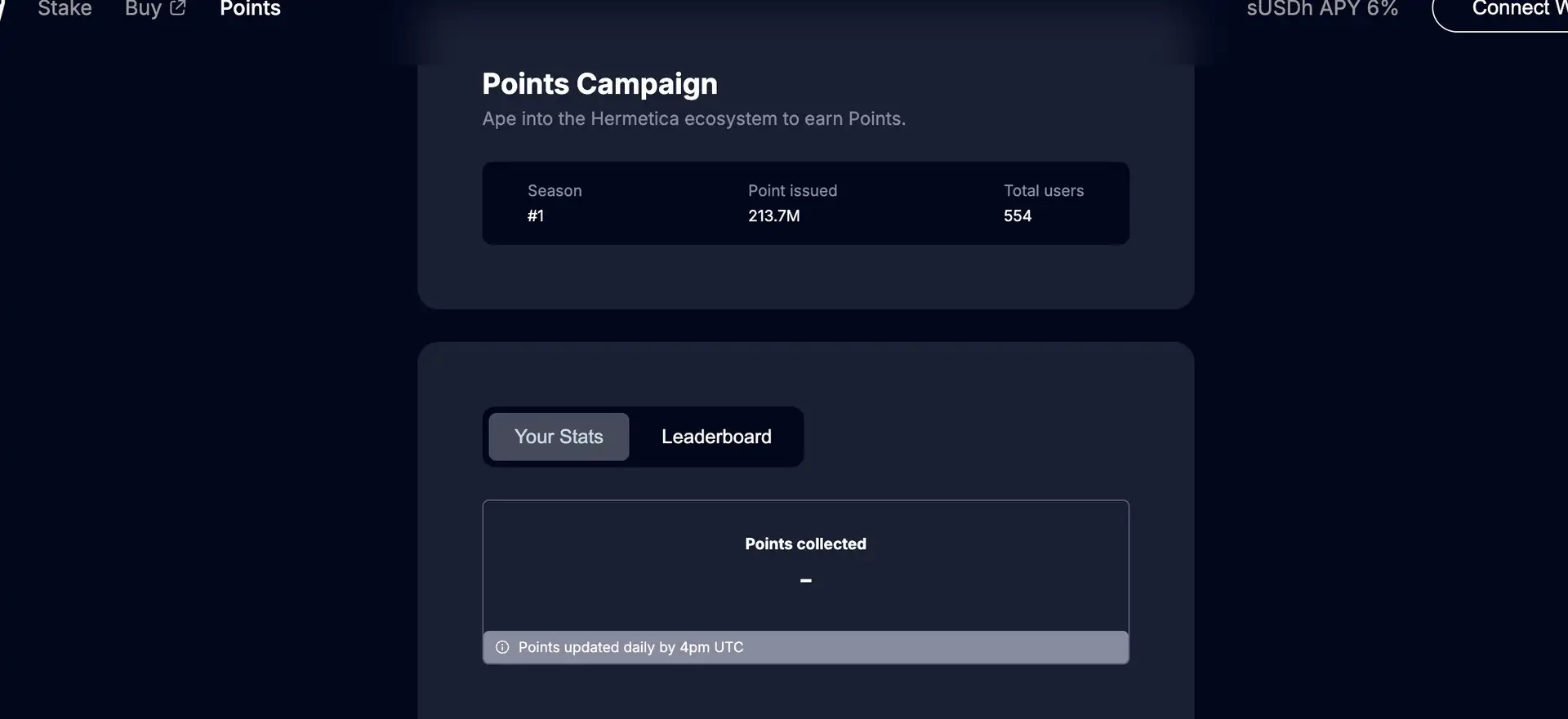Switch to the Your Stats tab

[x=559, y=437]
